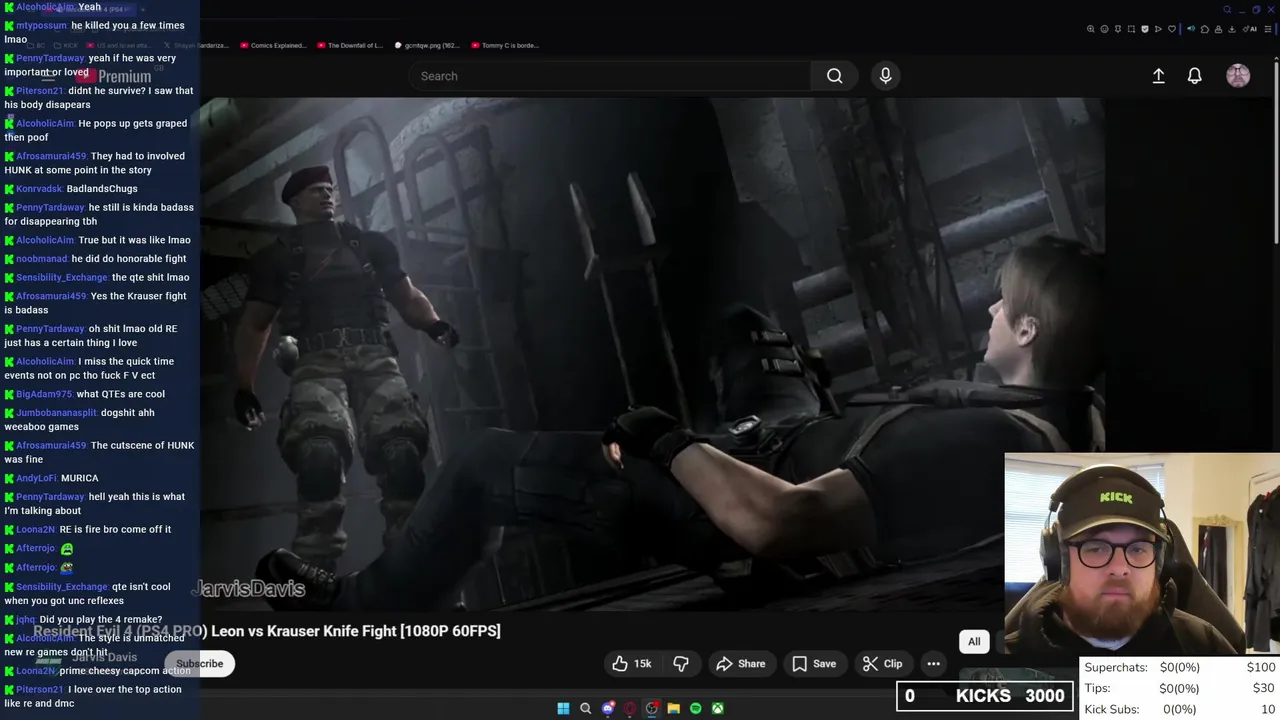1280x720 pixels.
Task: Click chat username PennyTardaway 'hell yeah' message
Action: coord(50,497)
